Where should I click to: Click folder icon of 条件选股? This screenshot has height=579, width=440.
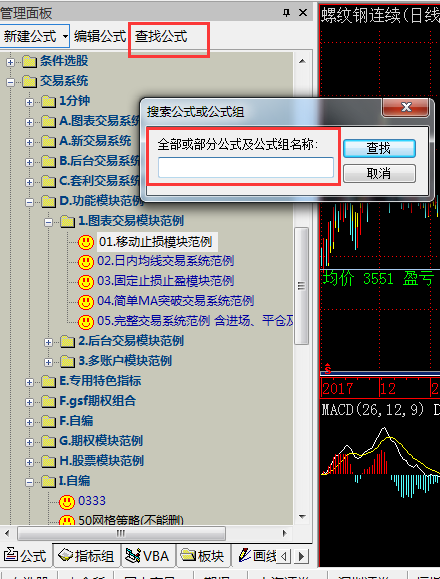pyautogui.click(x=29, y=62)
